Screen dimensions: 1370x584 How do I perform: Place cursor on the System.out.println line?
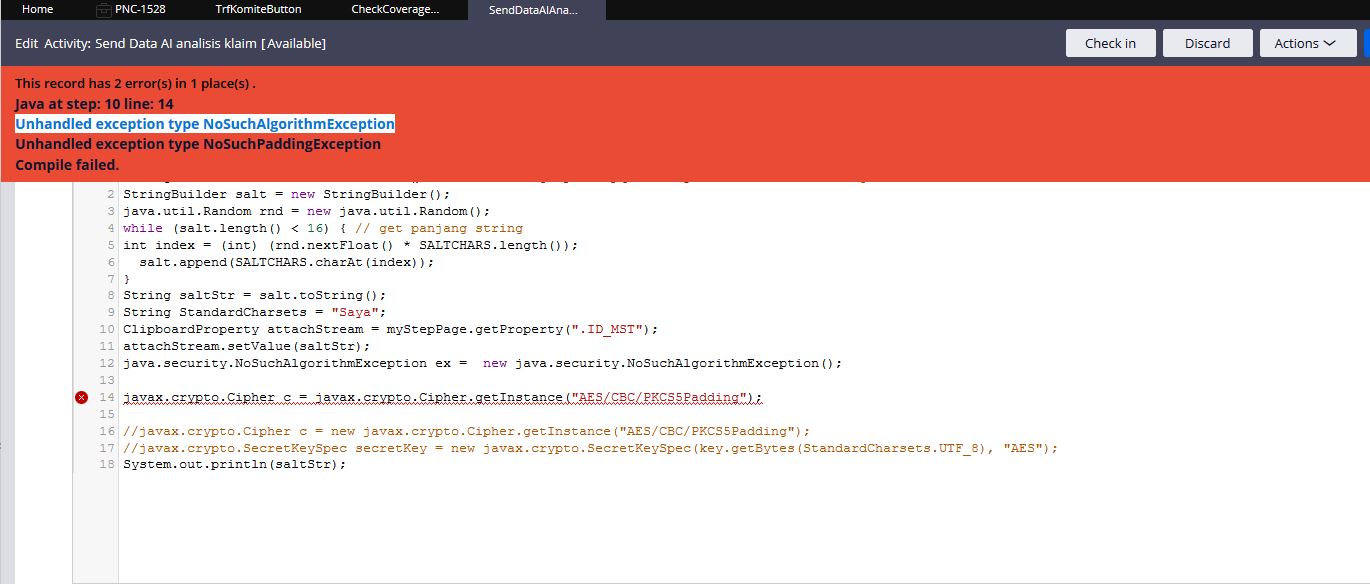(x=235, y=464)
